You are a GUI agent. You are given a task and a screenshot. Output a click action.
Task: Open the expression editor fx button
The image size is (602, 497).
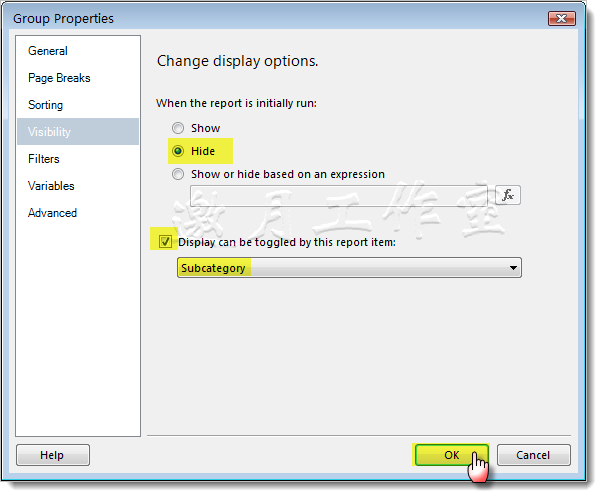(x=508, y=195)
